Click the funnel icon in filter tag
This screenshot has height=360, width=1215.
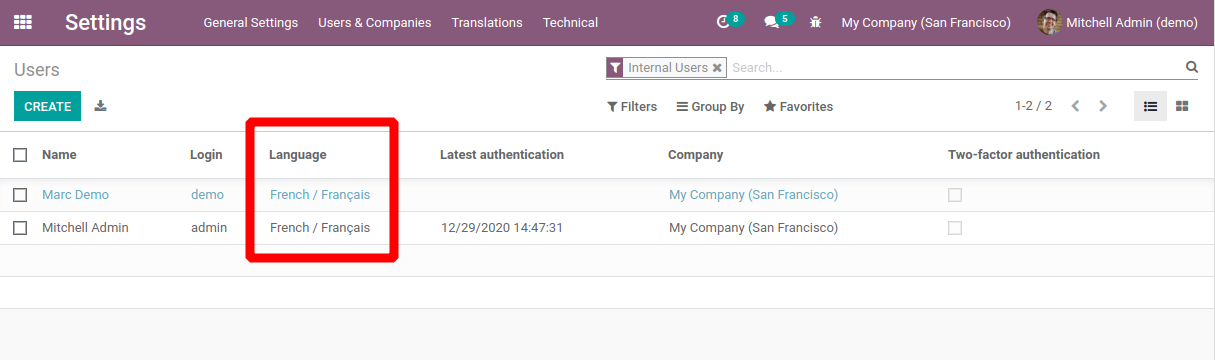(x=615, y=68)
